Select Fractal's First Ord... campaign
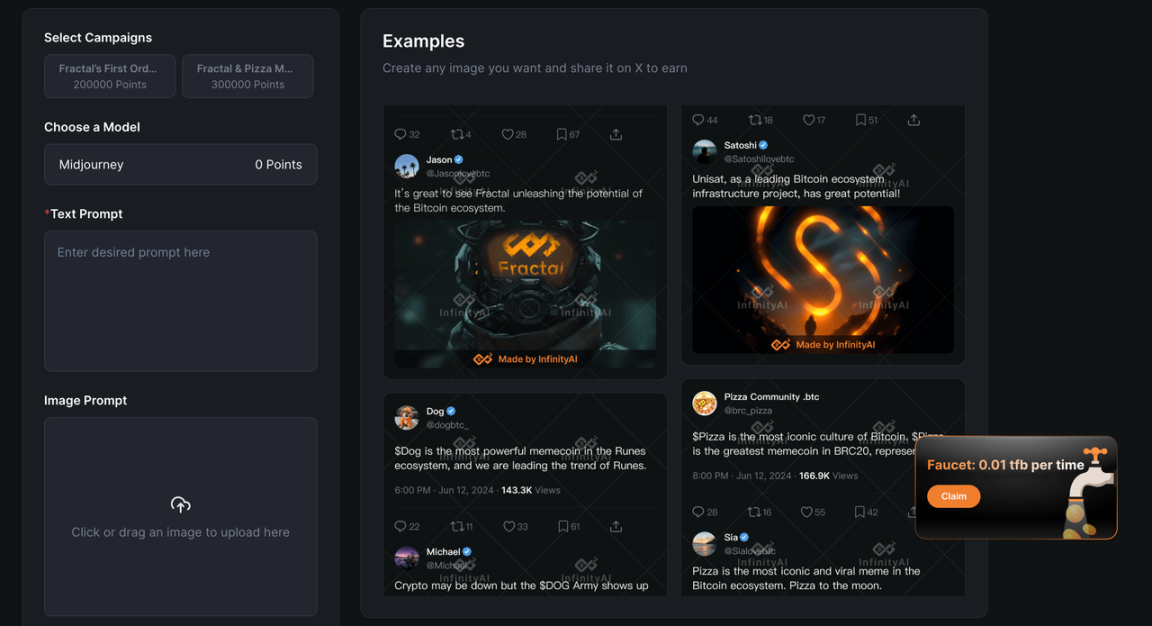 point(110,76)
